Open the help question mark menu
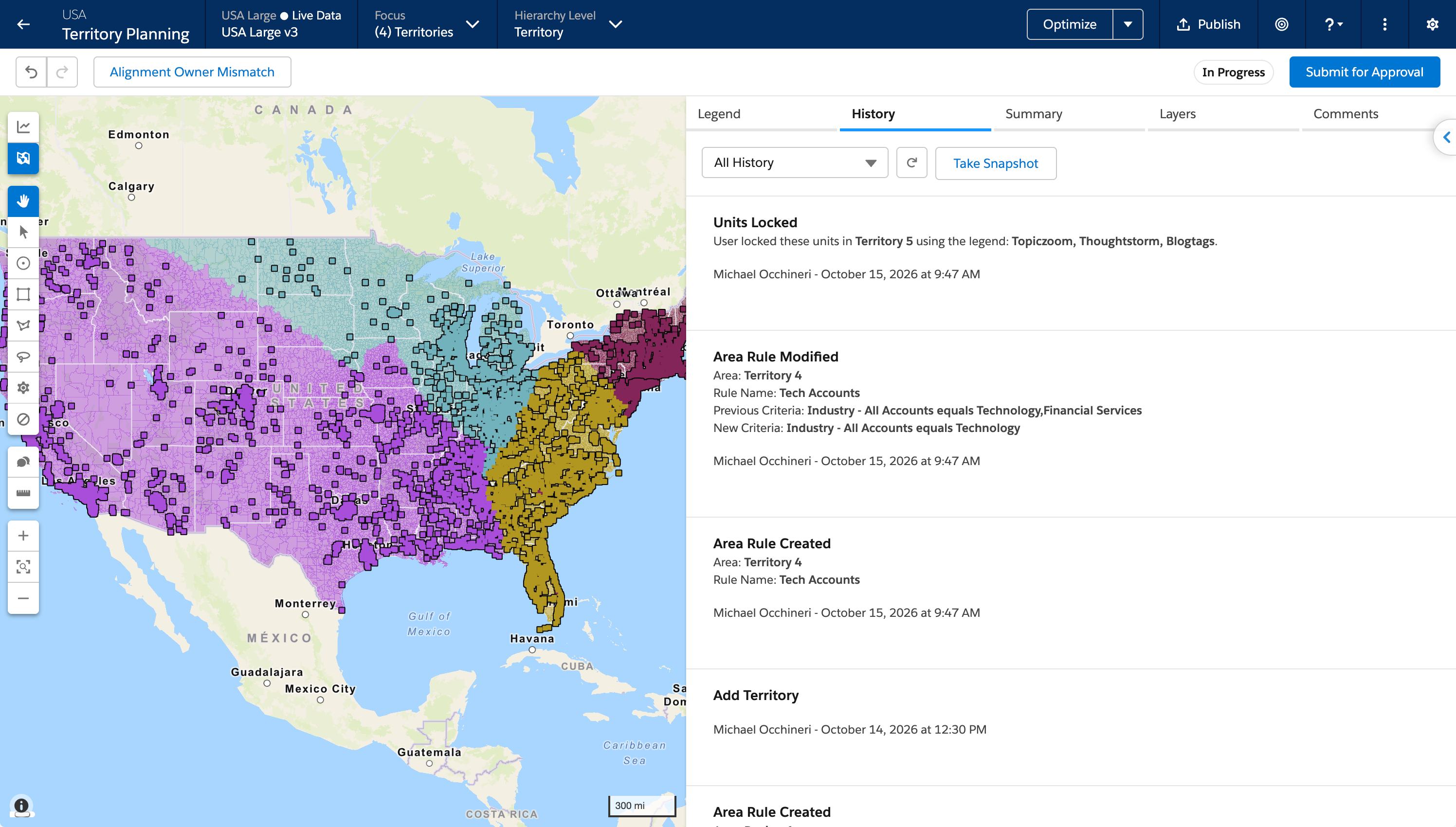The width and height of the screenshot is (1456, 827). pos(1333,24)
